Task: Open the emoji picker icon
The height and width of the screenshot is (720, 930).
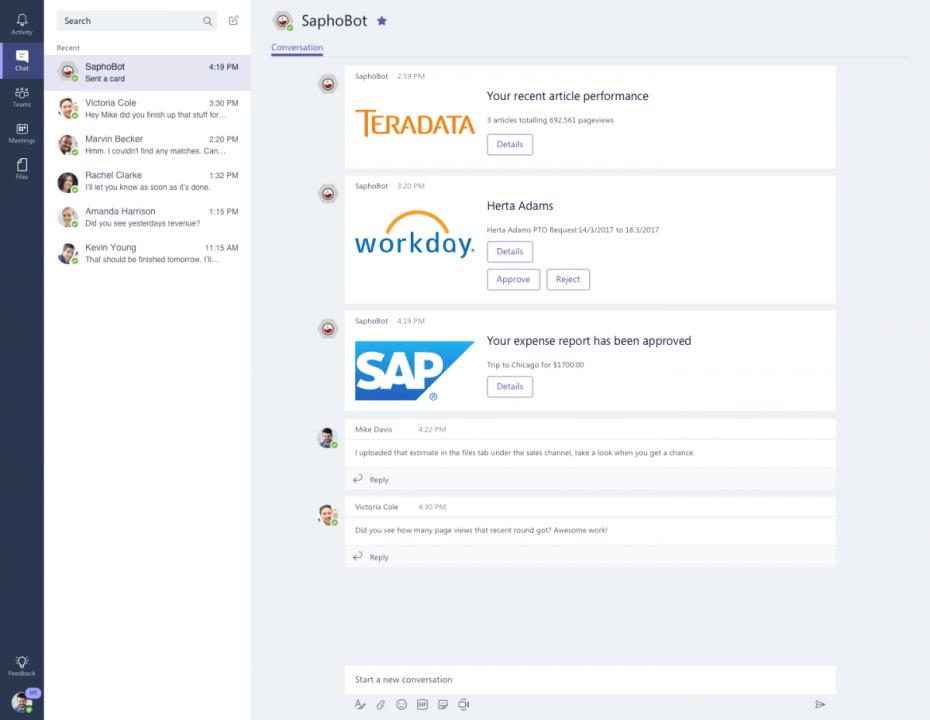Action: coord(402,705)
